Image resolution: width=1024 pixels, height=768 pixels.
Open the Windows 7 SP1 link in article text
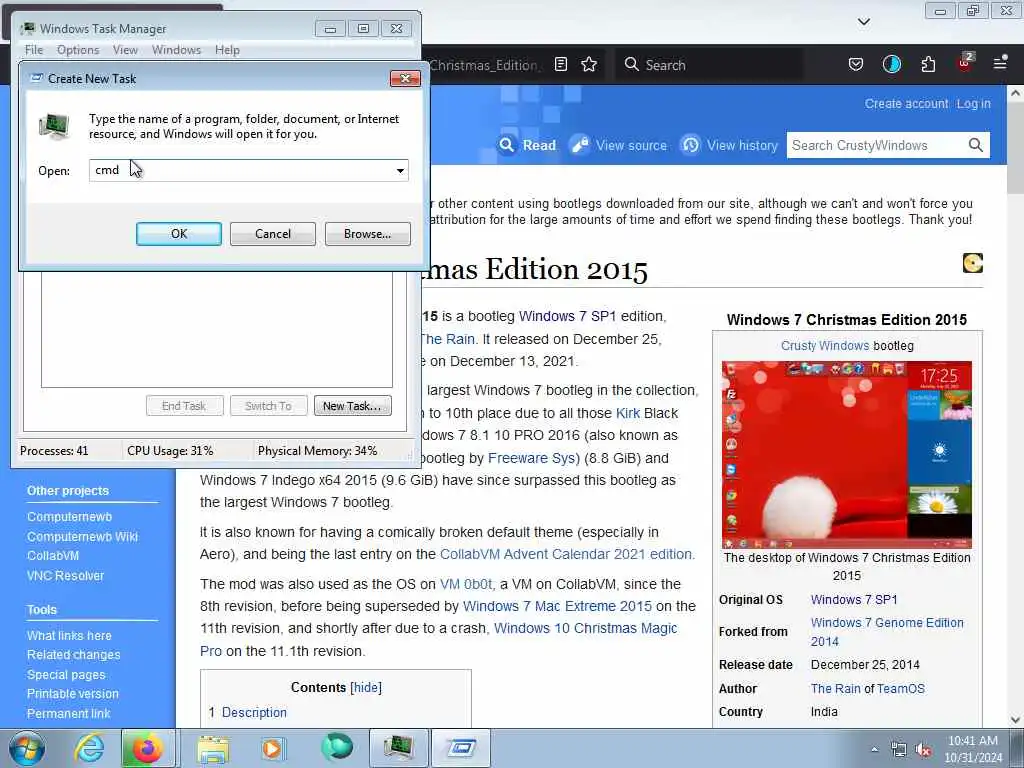tap(568, 317)
